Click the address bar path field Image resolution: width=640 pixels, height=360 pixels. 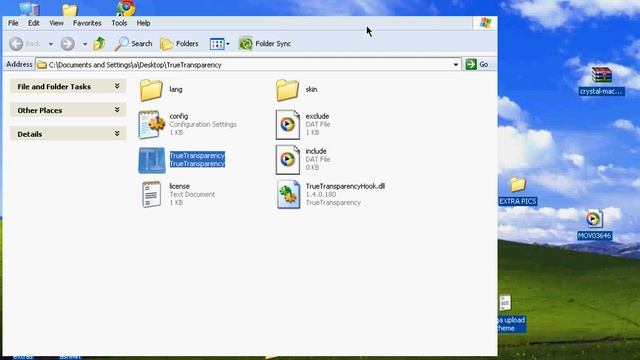[248, 64]
